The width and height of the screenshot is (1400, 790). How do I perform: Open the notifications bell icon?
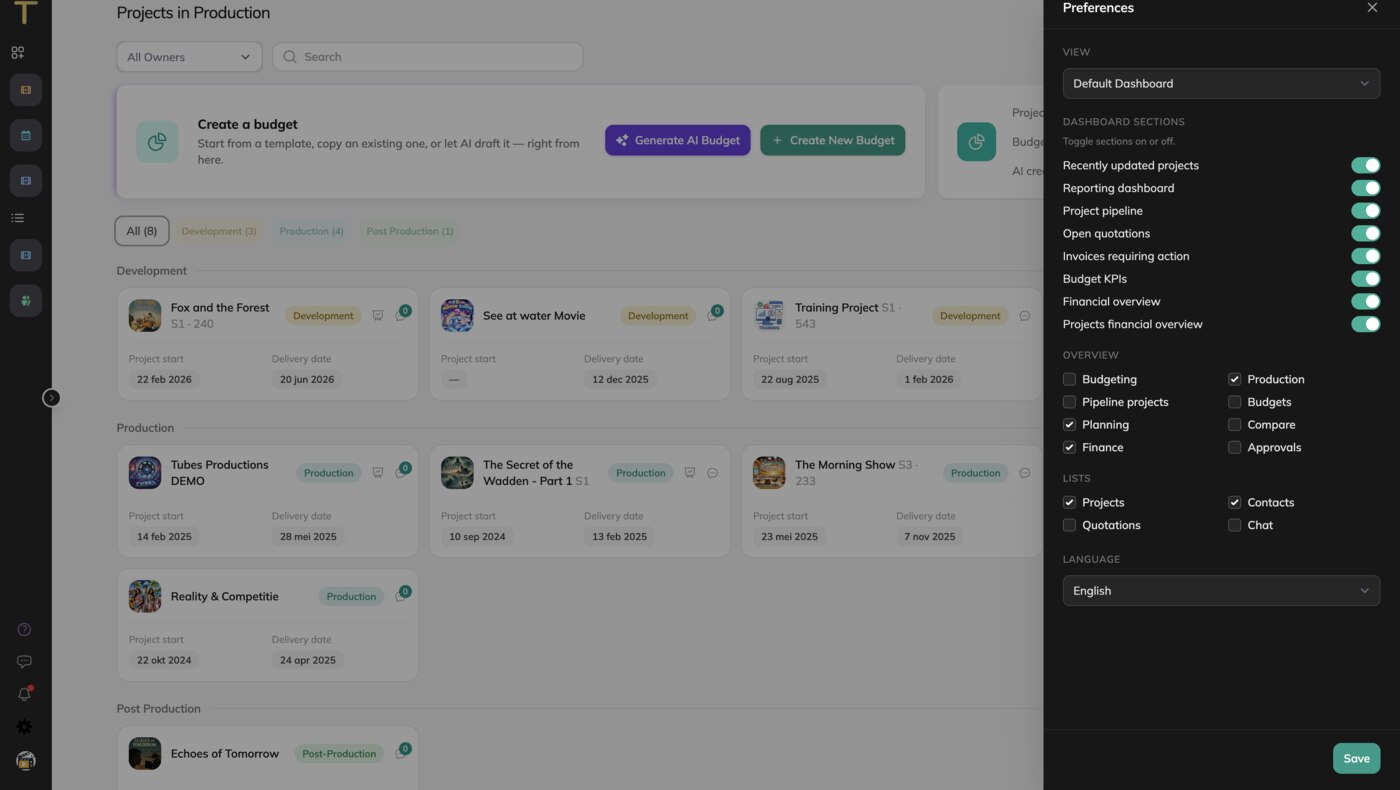pyautogui.click(x=25, y=694)
